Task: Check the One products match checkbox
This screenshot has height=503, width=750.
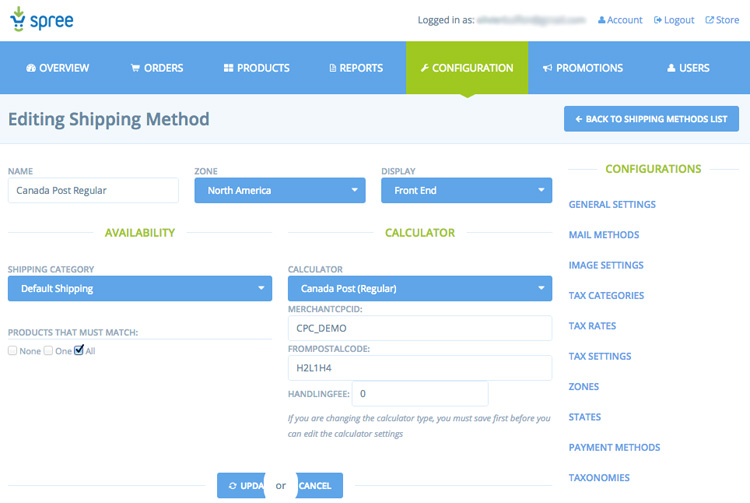Action: 48,350
